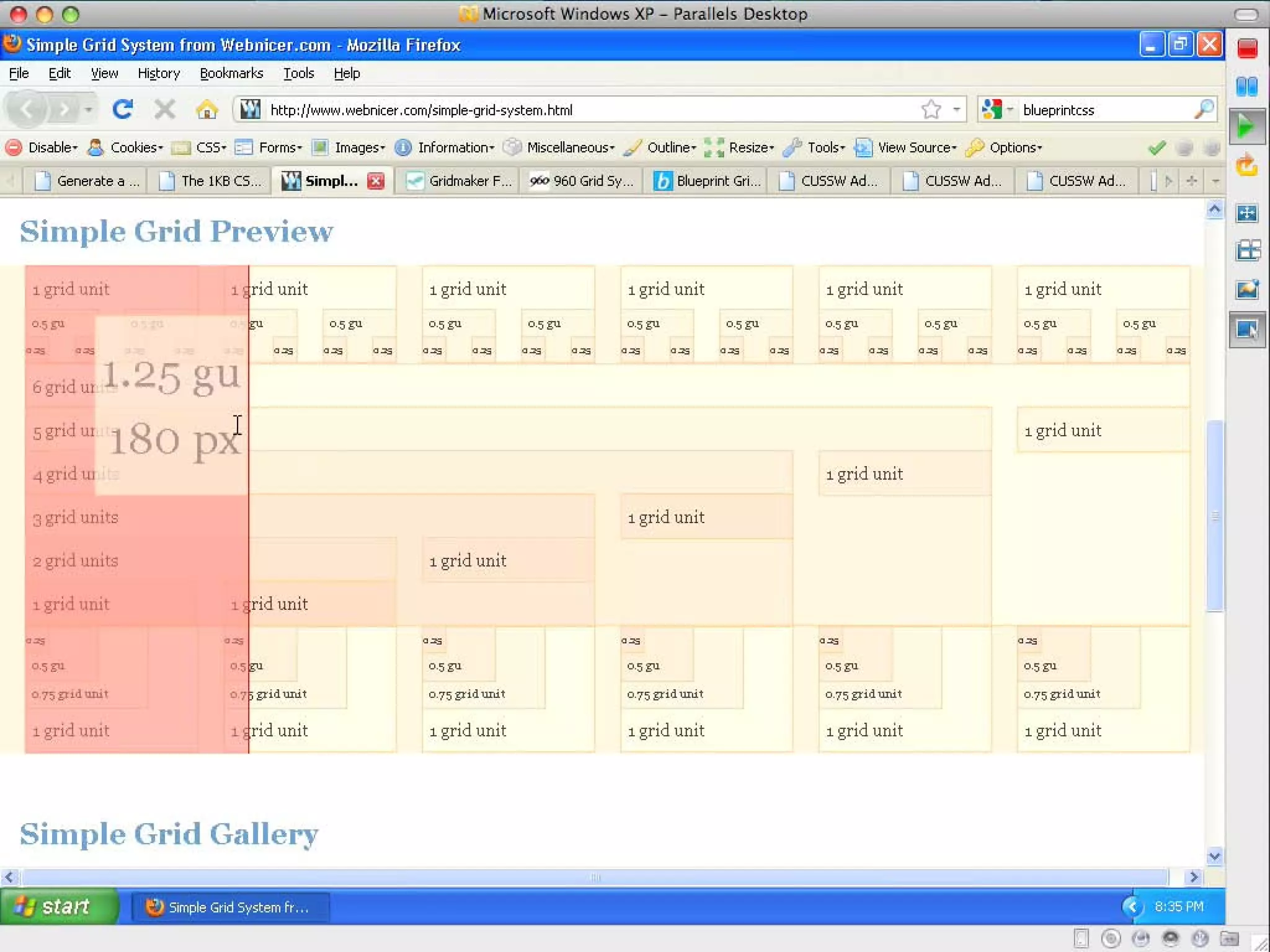1270x952 pixels.
Task: Click the search magnifier icon
Action: [x=1203, y=110]
